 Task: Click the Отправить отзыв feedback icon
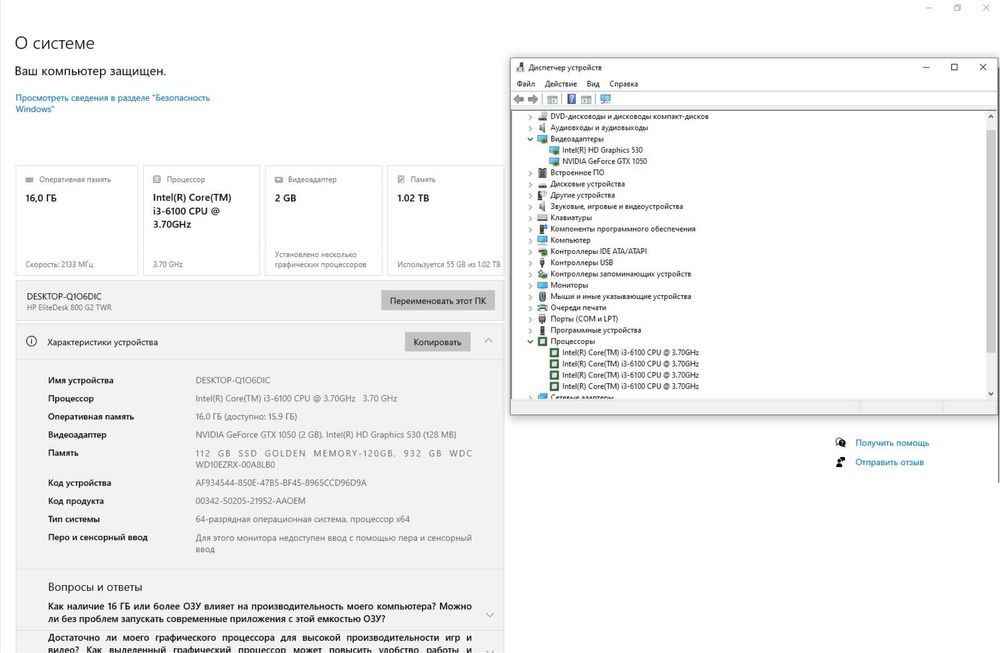841,462
